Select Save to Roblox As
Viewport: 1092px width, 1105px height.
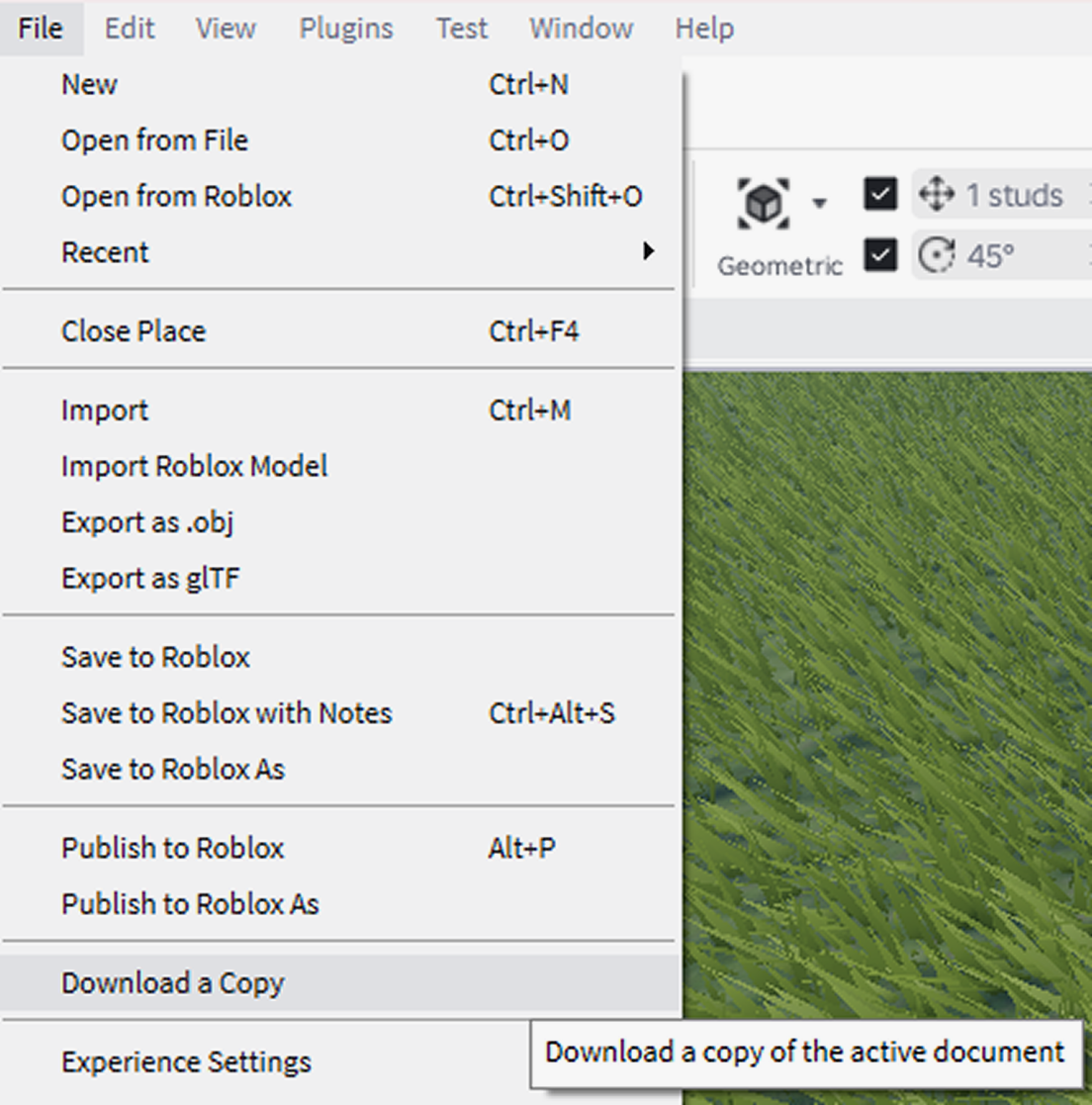[x=339, y=769]
